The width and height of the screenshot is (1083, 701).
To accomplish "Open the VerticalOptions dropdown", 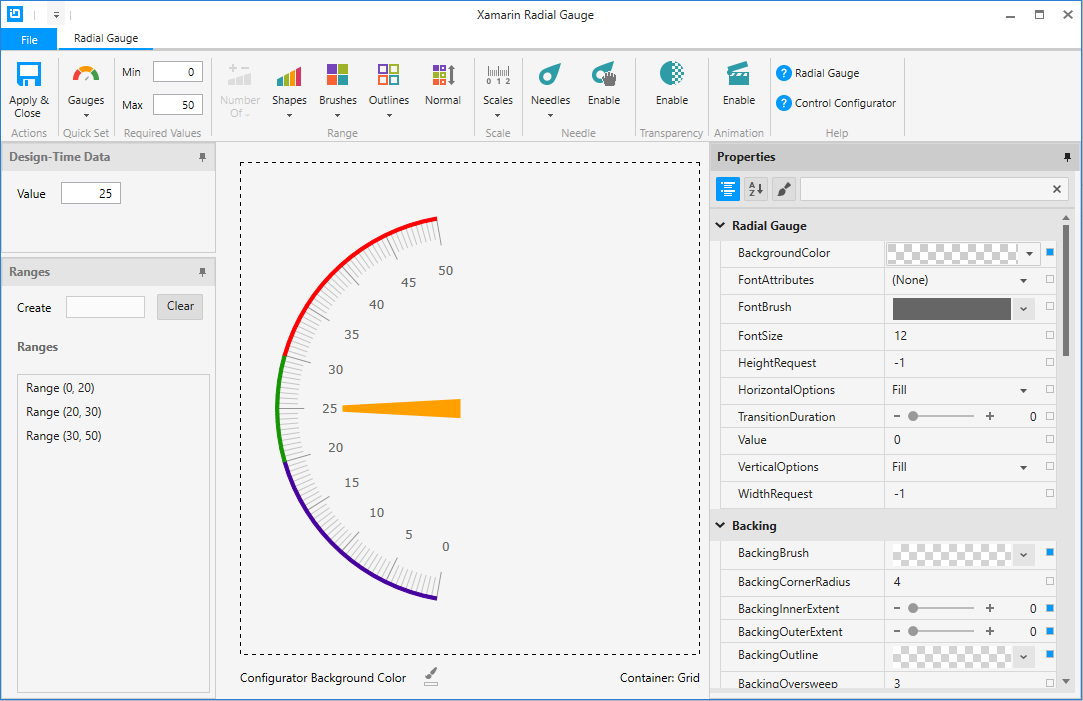I will (x=1024, y=468).
